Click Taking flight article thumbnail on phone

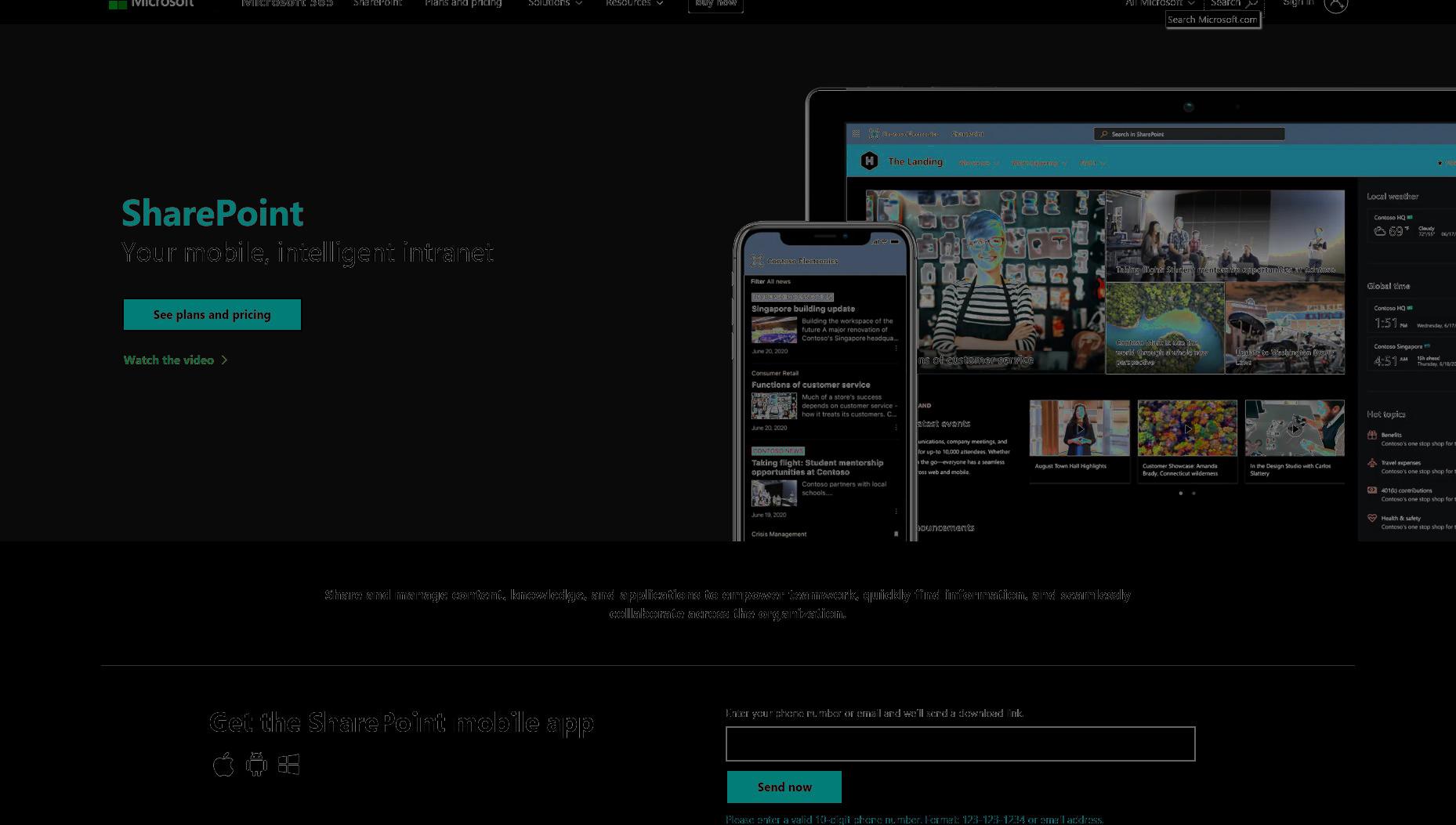pos(774,494)
